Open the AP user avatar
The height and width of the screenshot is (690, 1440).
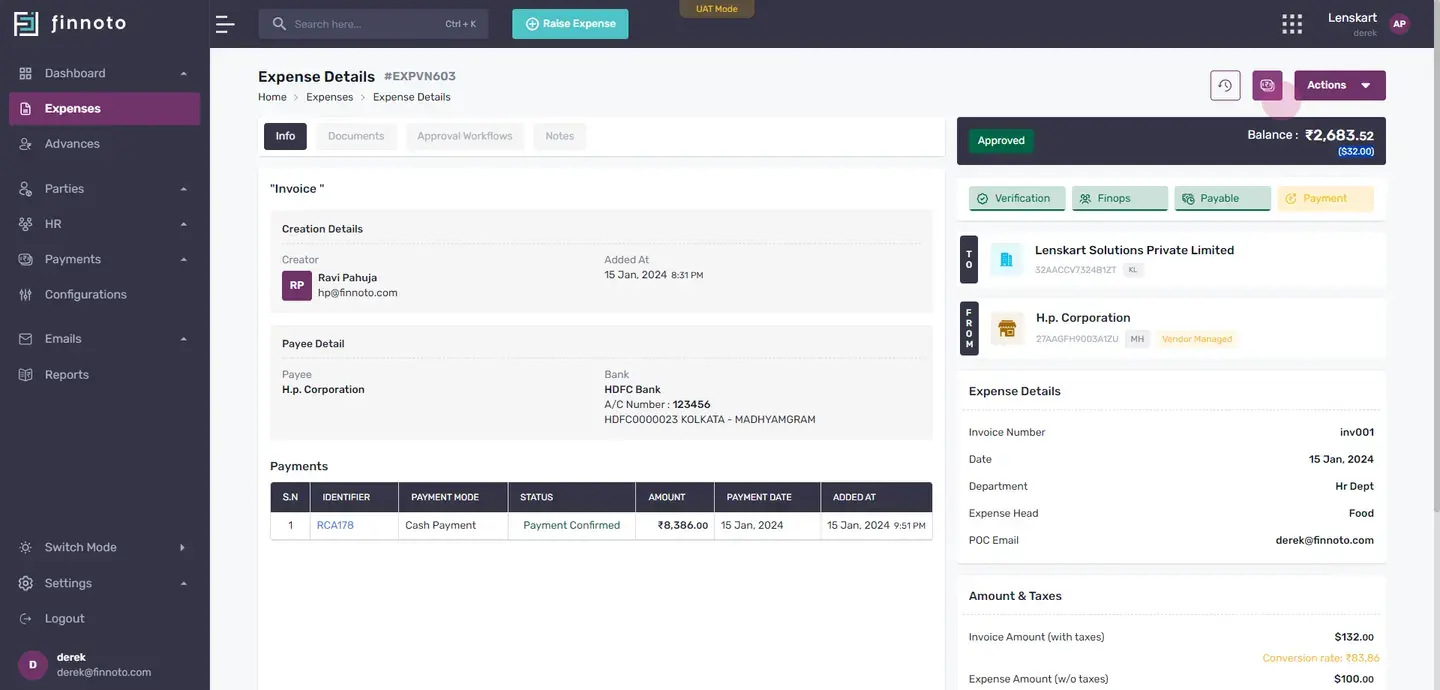1399,24
